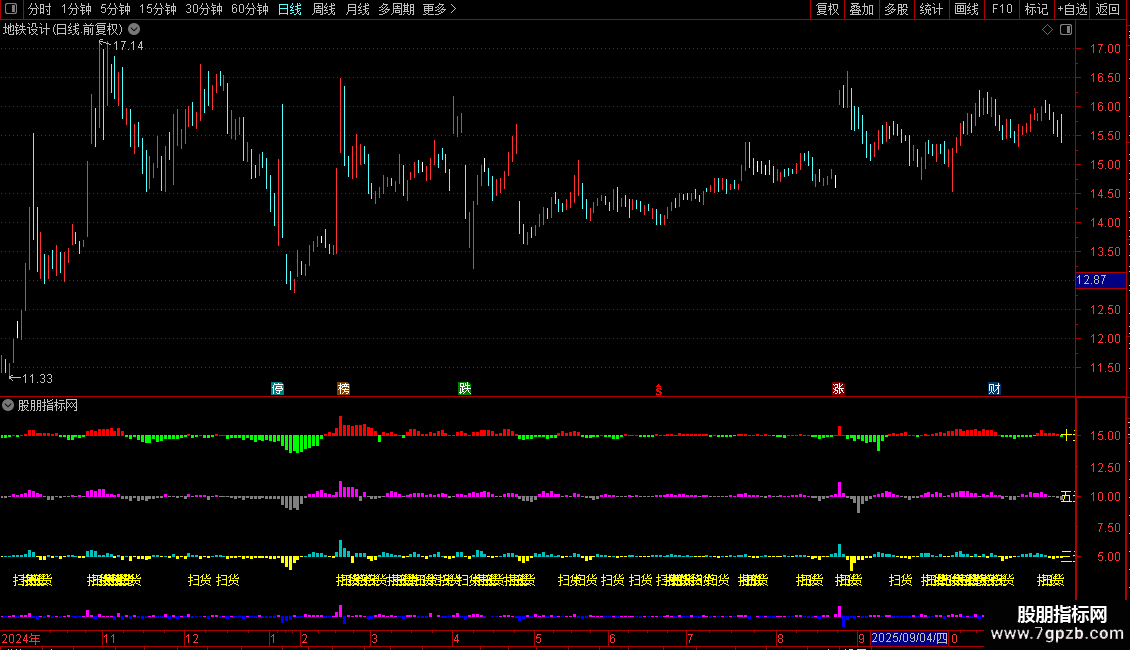Open the 跌 event marker on the chart
Image resolution: width=1130 pixels, height=650 pixels.
click(x=465, y=388)
